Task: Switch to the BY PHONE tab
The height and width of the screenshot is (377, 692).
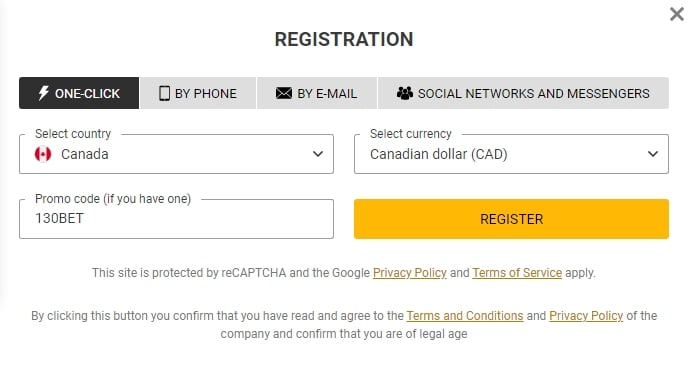Action: 198,93
